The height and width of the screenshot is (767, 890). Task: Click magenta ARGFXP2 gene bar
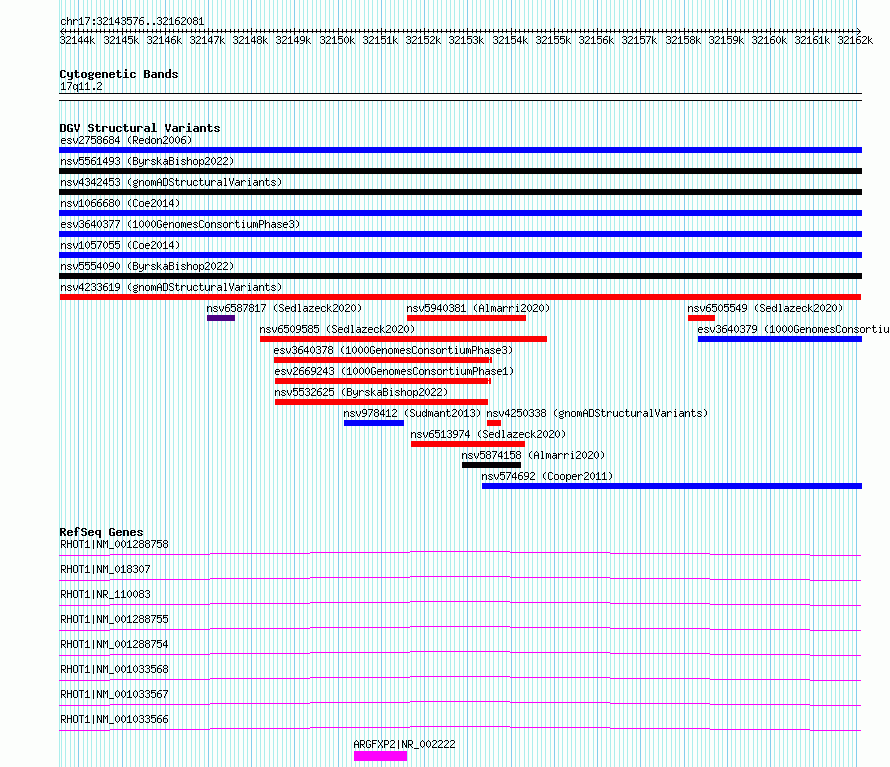pos(380,756)
